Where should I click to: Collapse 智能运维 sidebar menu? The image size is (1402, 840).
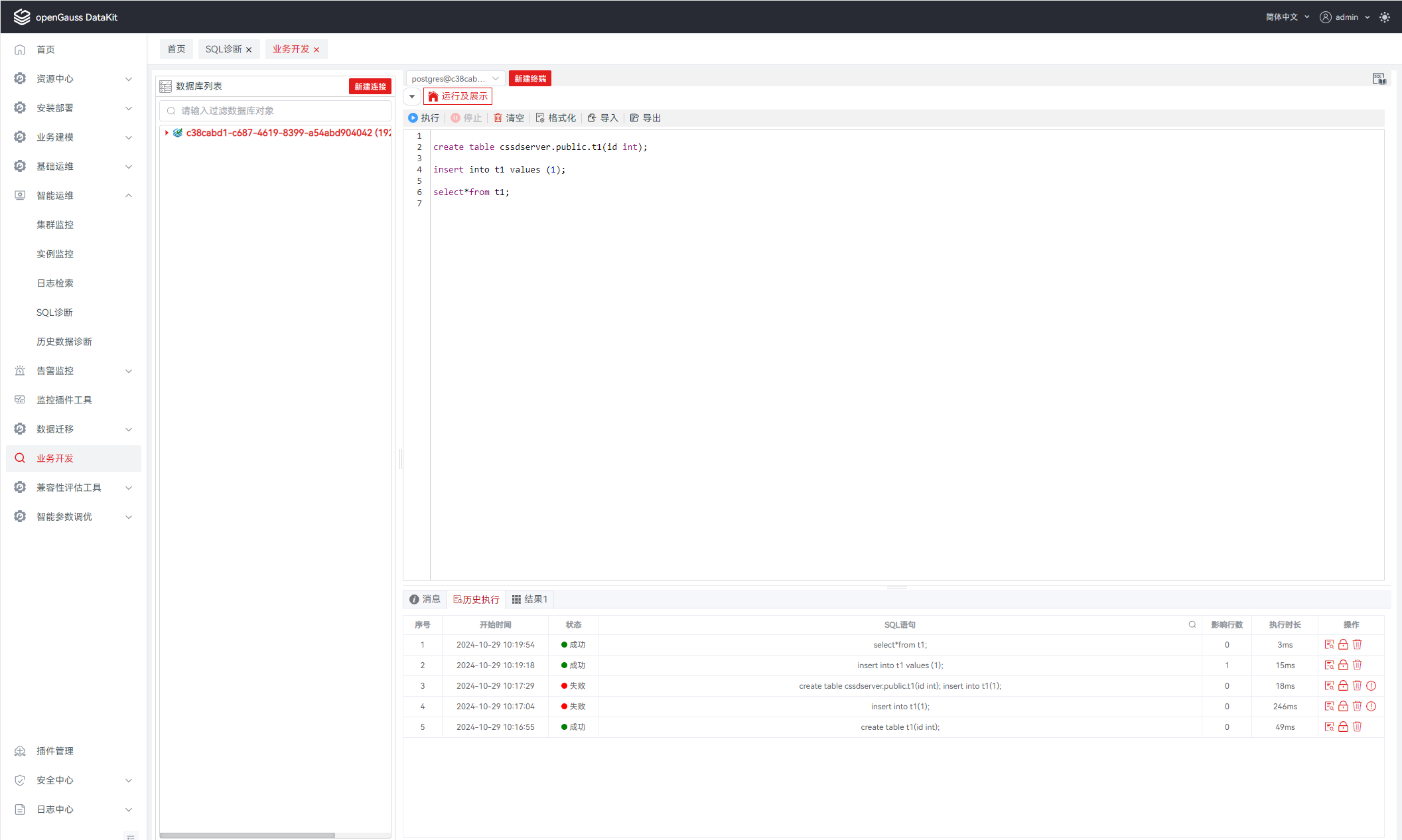(74, 195)
